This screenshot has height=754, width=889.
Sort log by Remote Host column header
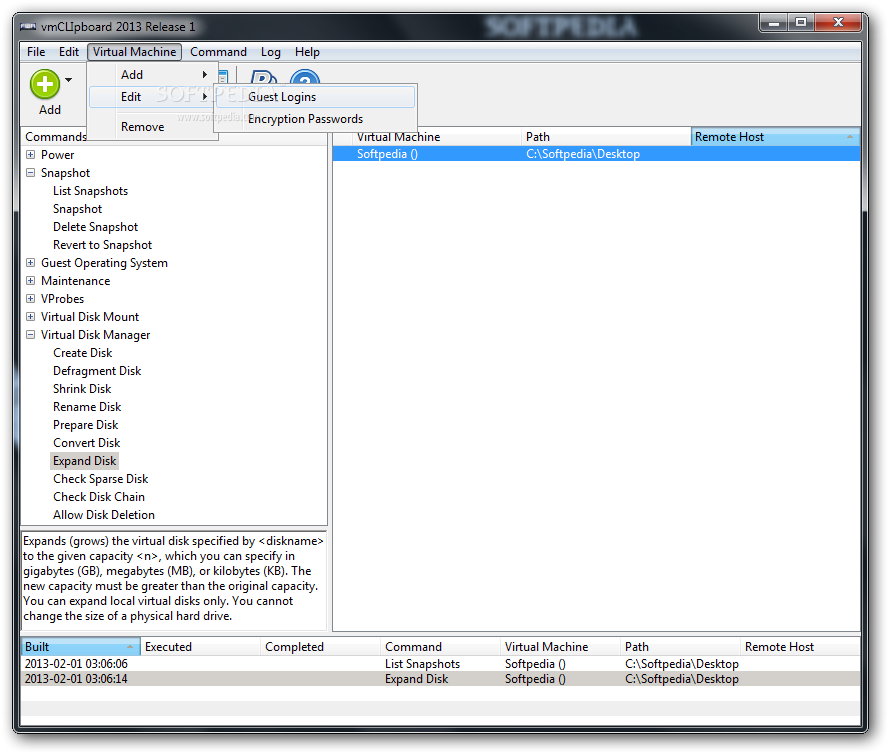pos(800,647)
